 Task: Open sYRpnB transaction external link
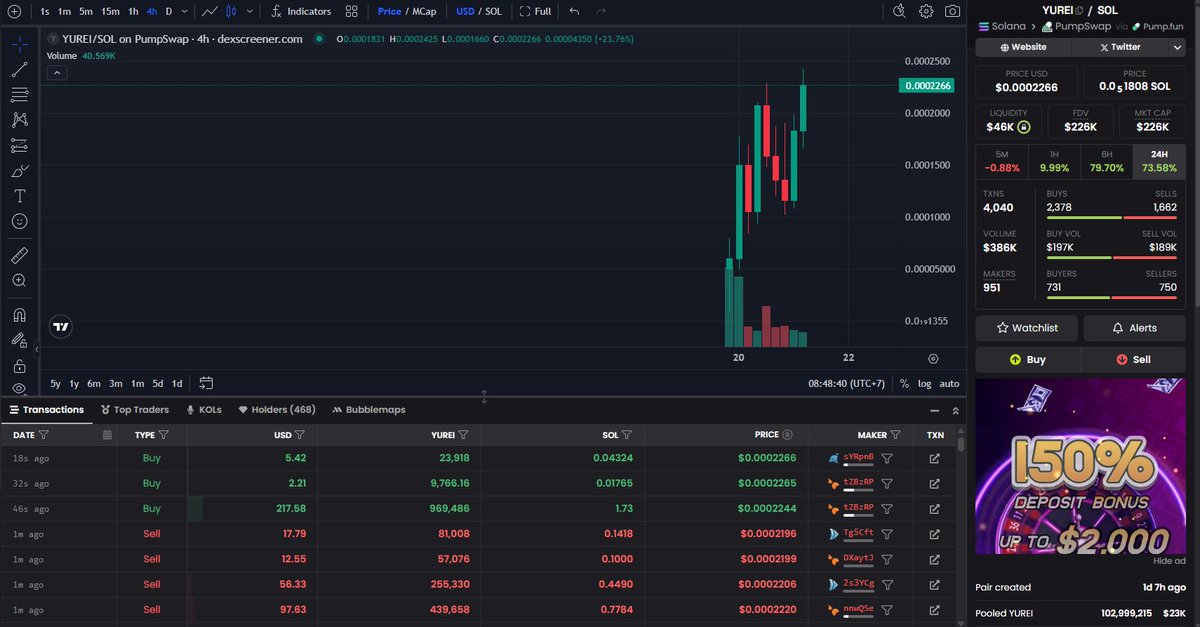tap(934, 458)
